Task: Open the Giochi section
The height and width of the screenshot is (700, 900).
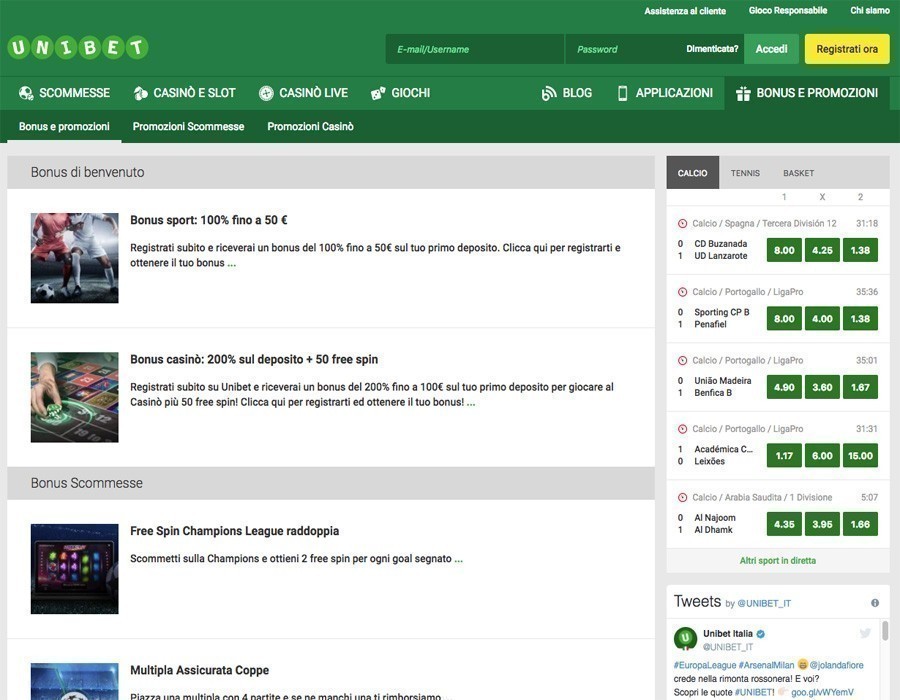Action: click(x=400, y=93)
